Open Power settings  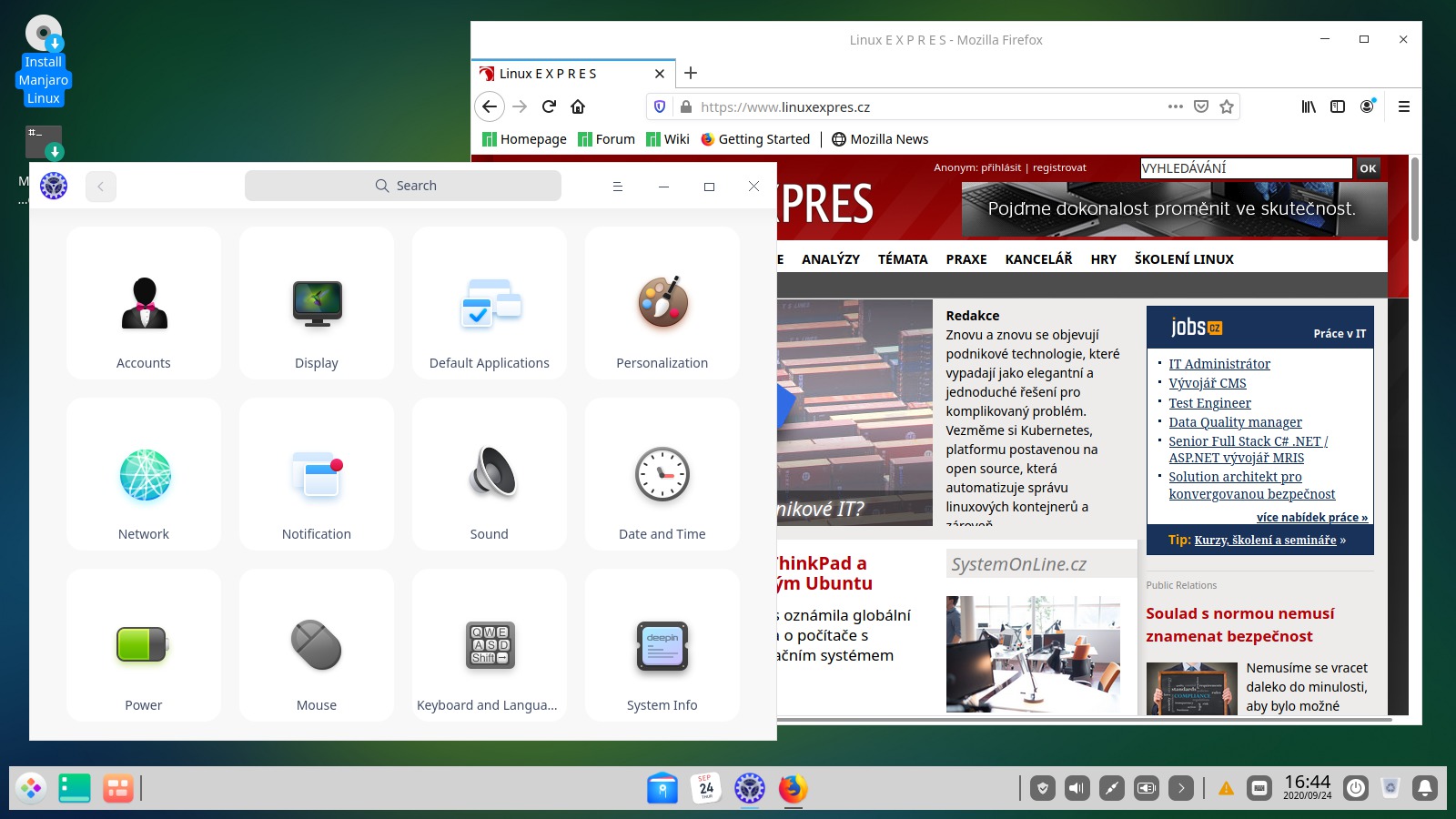[144, 645]
